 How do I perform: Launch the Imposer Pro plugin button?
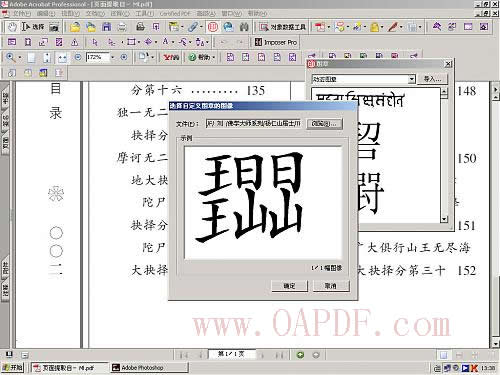[275, 42]
